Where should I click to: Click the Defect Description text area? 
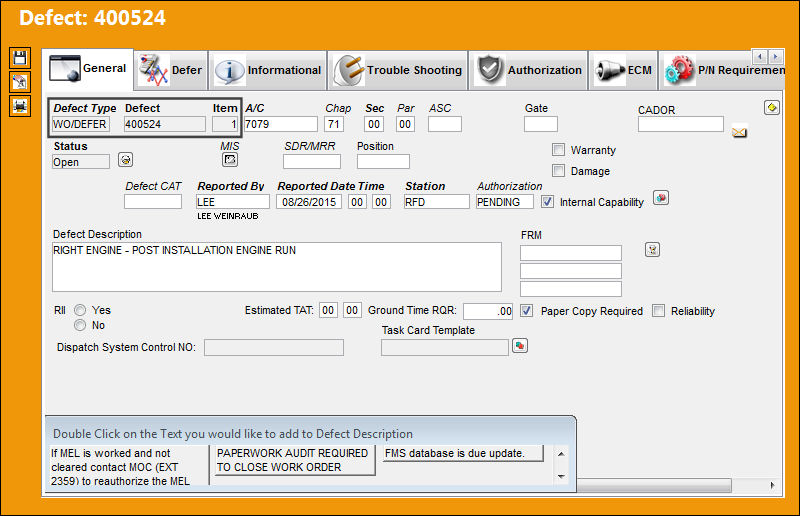pyautogui.click(x=277, y=267)
